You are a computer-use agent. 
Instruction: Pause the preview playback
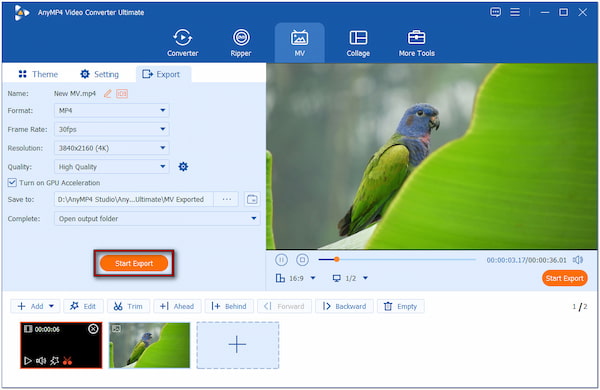pos(281,260)
